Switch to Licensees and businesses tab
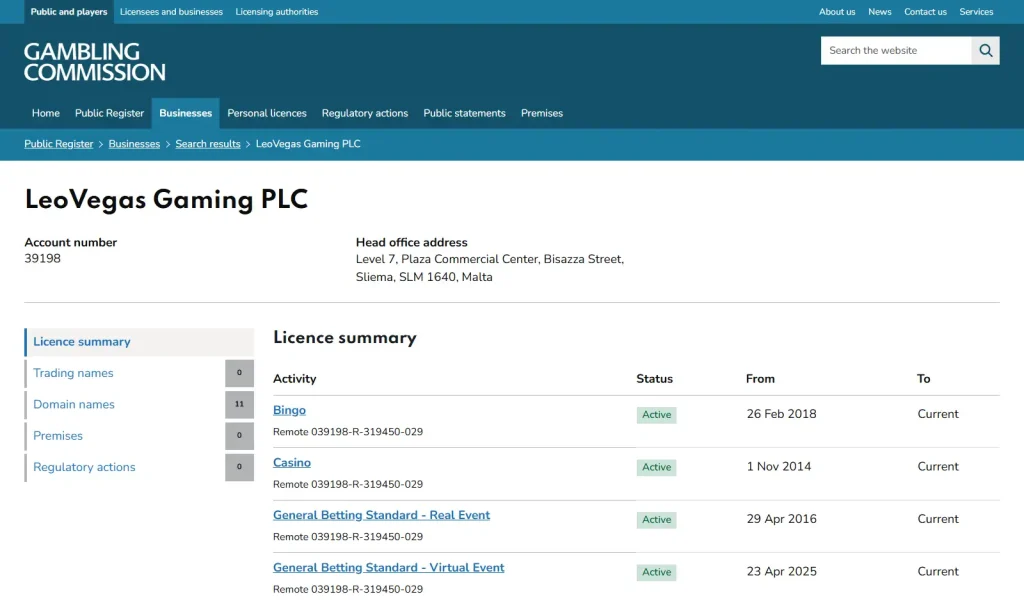The image size is (1024, 601). point(171,12)
